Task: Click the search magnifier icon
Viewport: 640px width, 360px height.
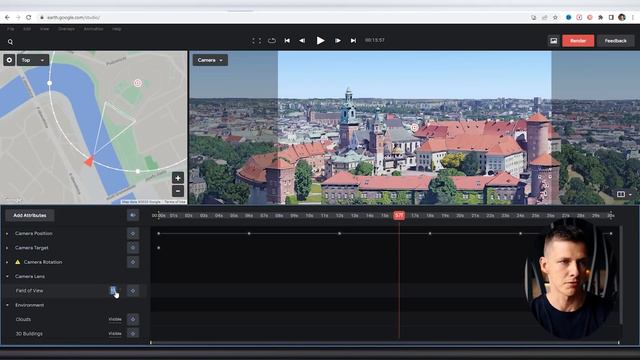Action: (10, 42)
